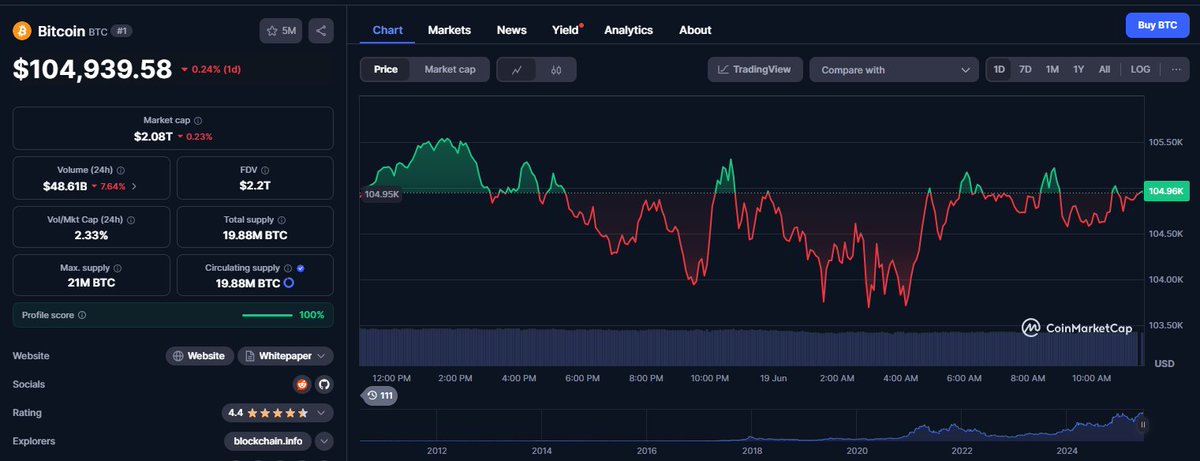
Task: Select All time range
Action: pyautogui.click(x=1104, y=70)
